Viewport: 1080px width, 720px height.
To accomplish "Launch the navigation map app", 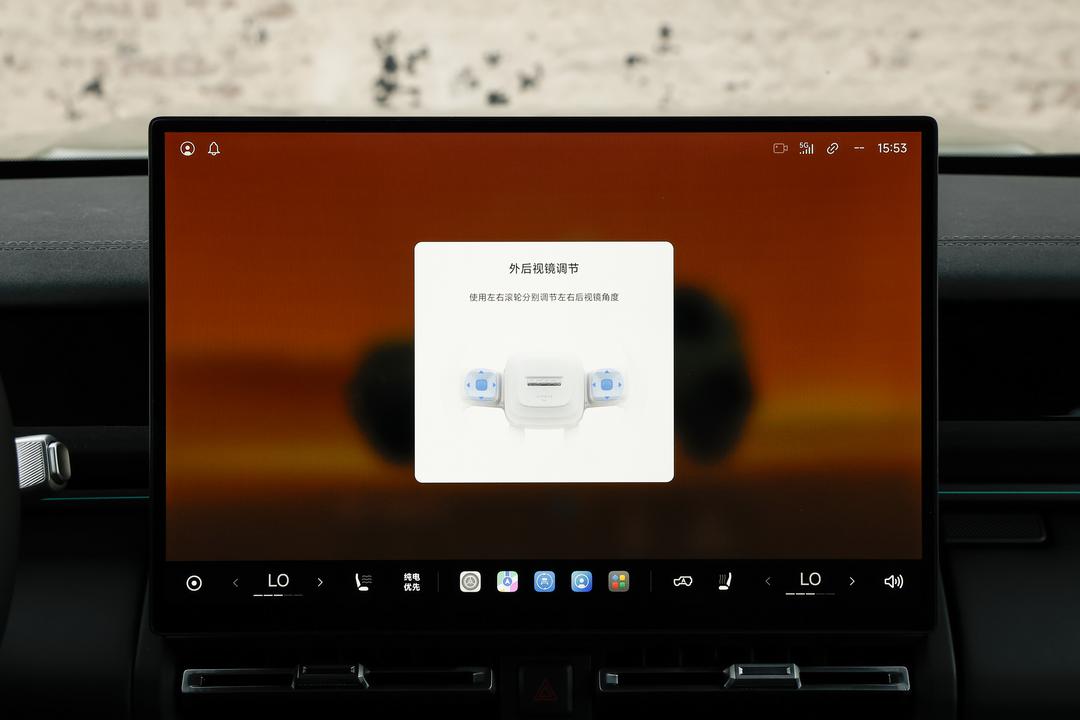I will pyautogui.click(x=508, y=582).
